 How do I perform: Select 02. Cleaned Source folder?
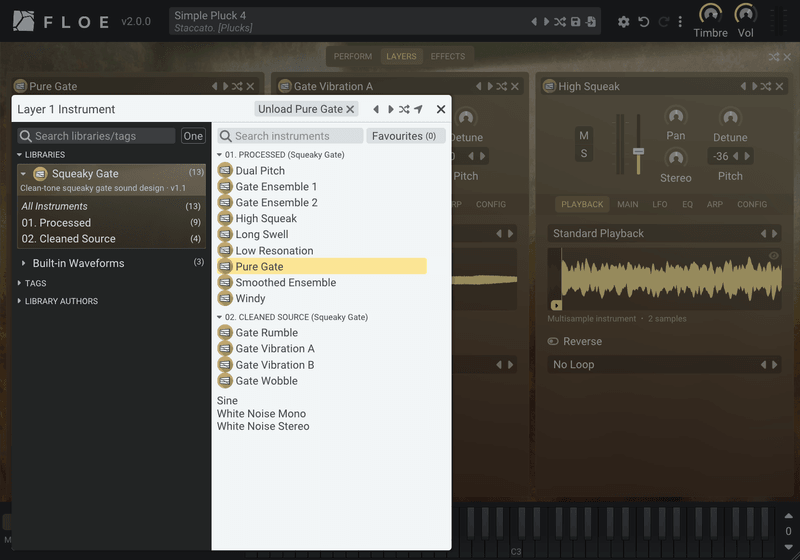click(111, 239)
